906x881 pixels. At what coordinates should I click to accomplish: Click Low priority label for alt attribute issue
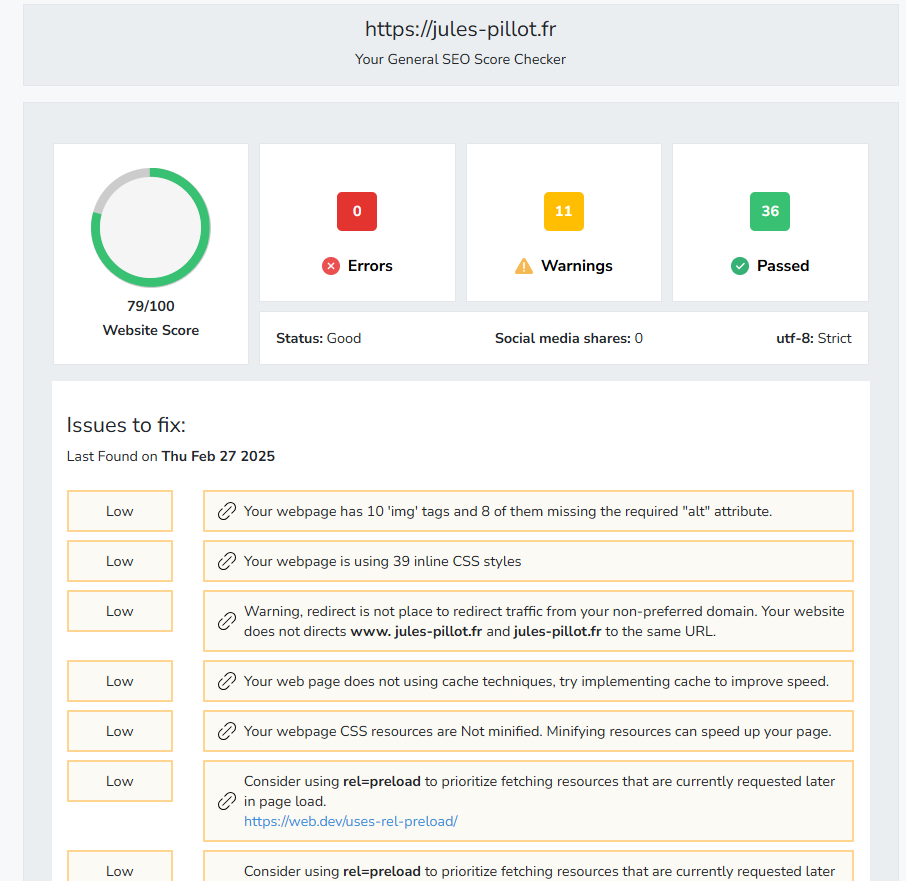tap(120, 511)
